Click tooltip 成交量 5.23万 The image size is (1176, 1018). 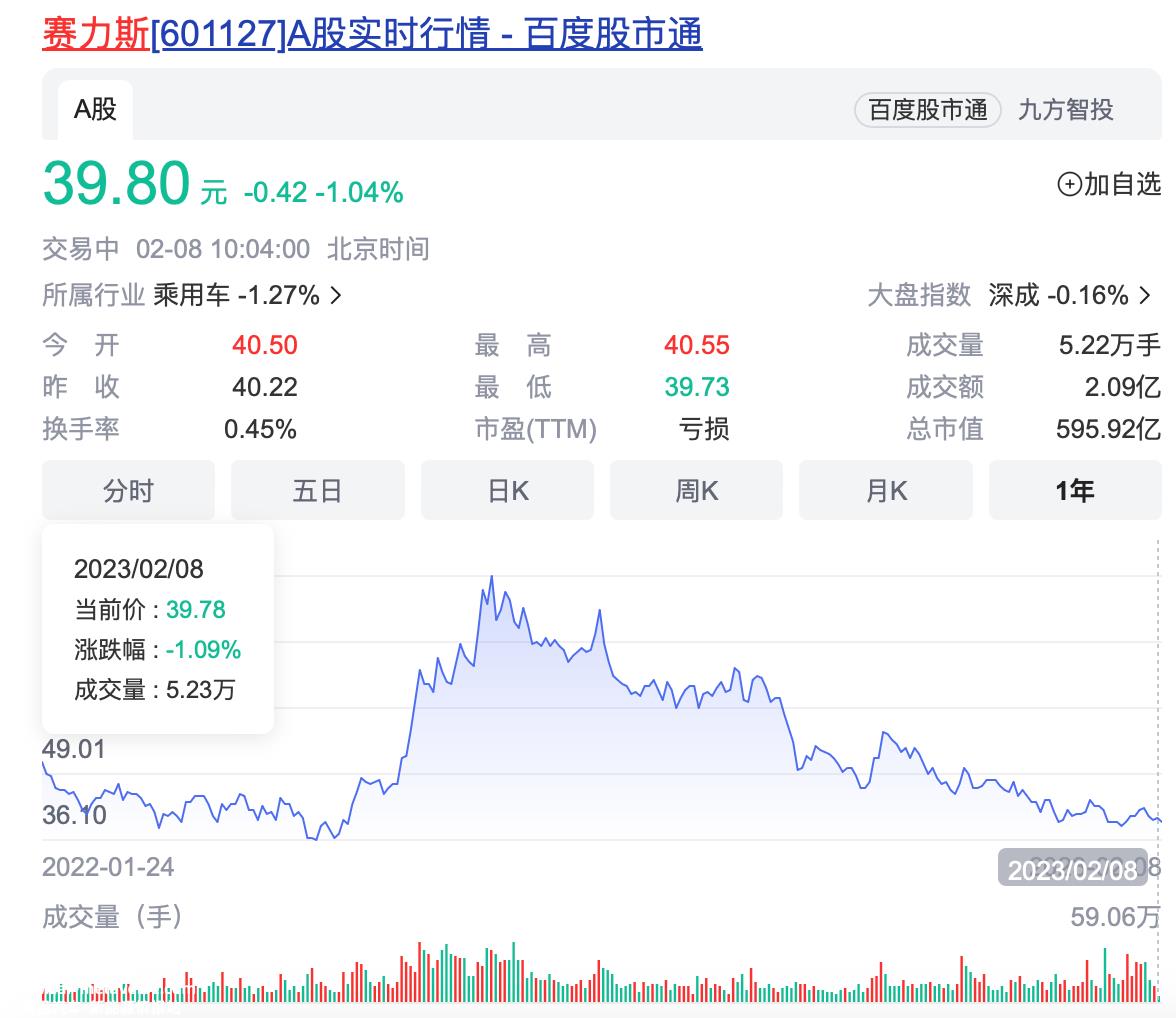(154, 689)
